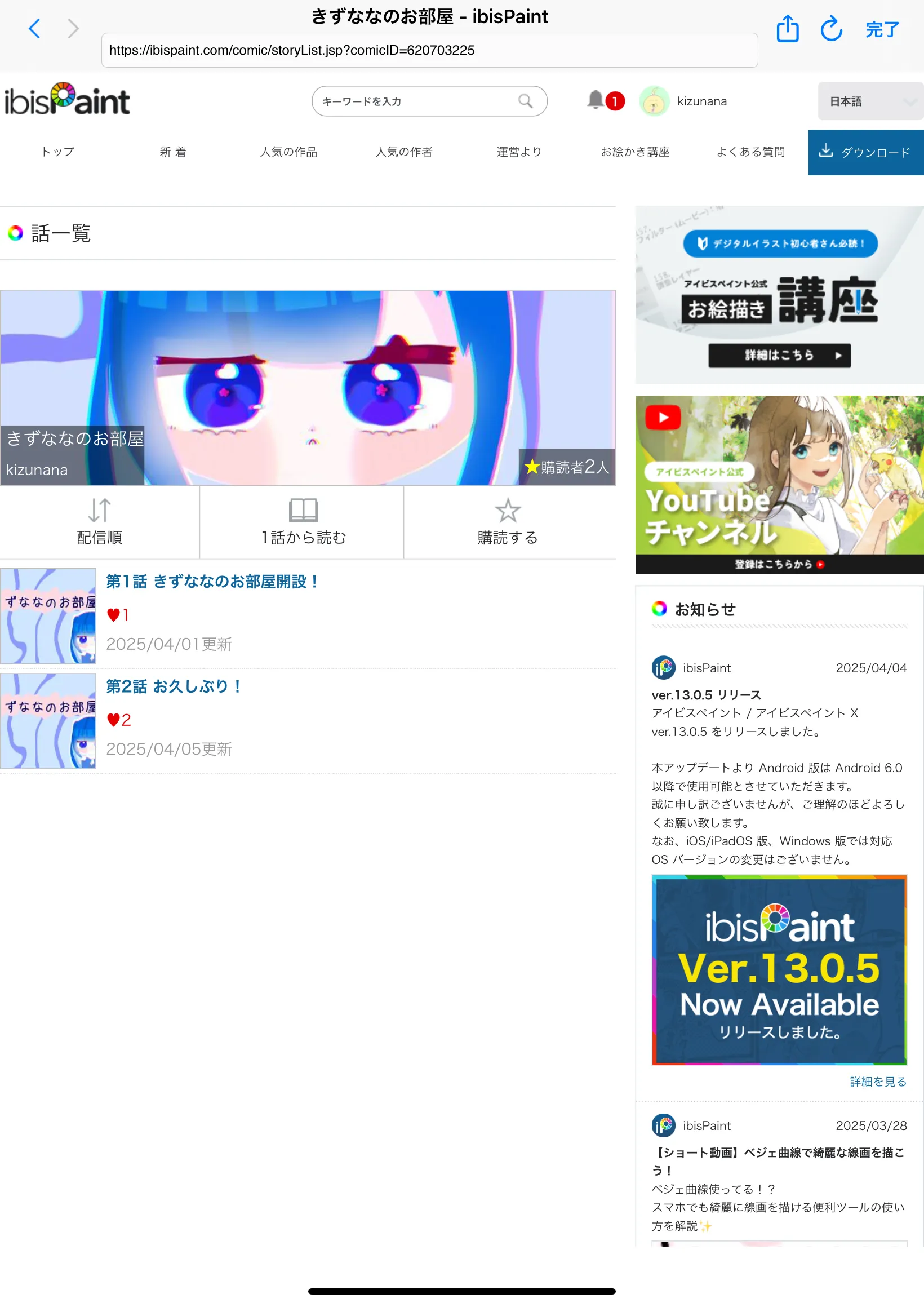Open the kizunana username link in header
The width and height of the screenshot is (924, 1303).
[702, 101]
